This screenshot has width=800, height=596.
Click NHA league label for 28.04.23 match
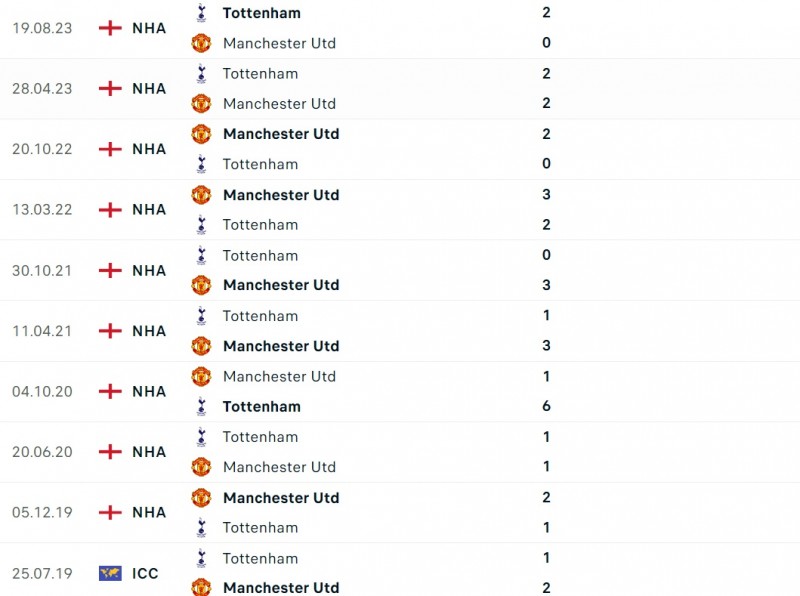pos(149,88)
